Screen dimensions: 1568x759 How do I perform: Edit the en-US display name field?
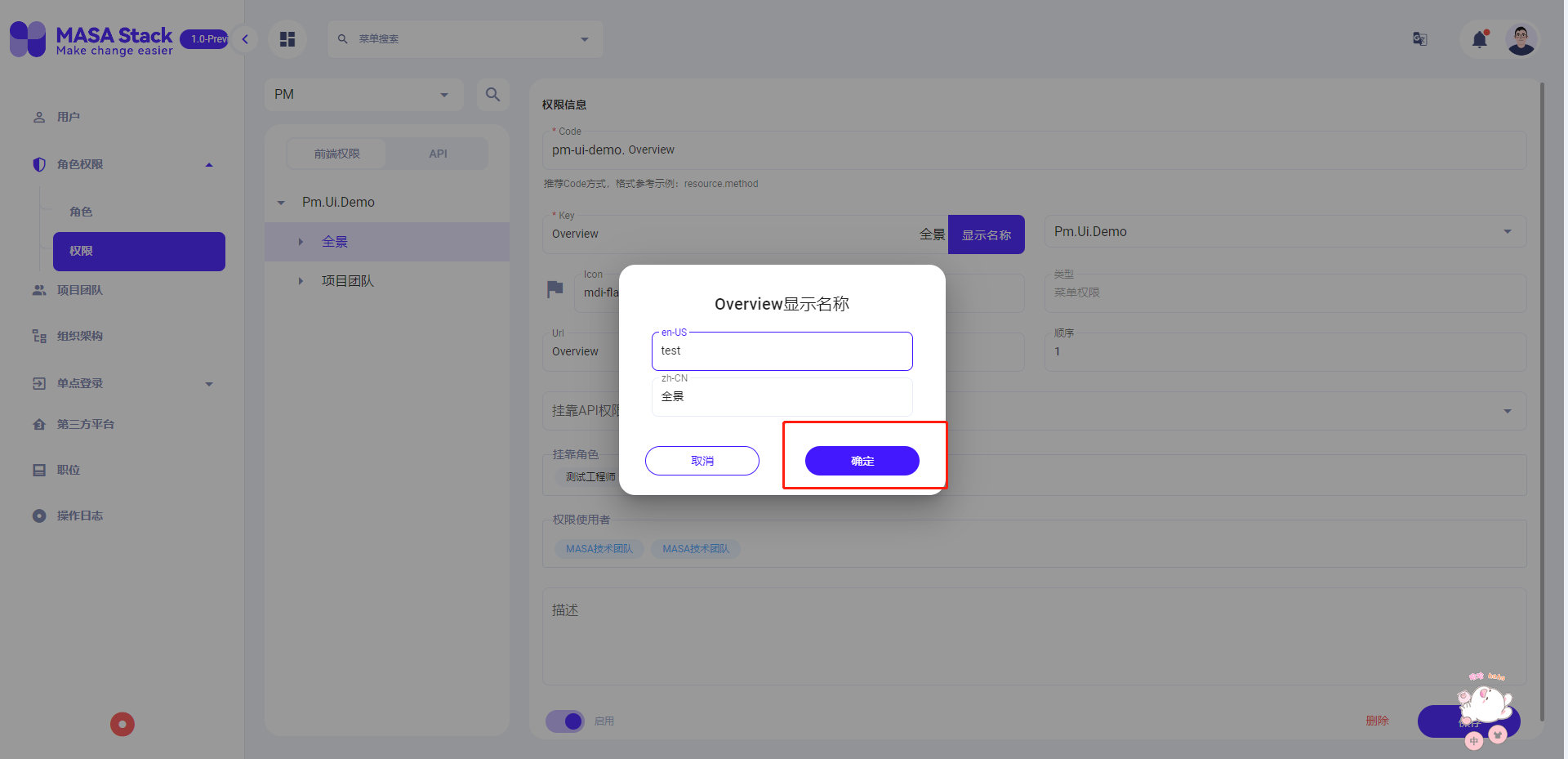(782, 351)
